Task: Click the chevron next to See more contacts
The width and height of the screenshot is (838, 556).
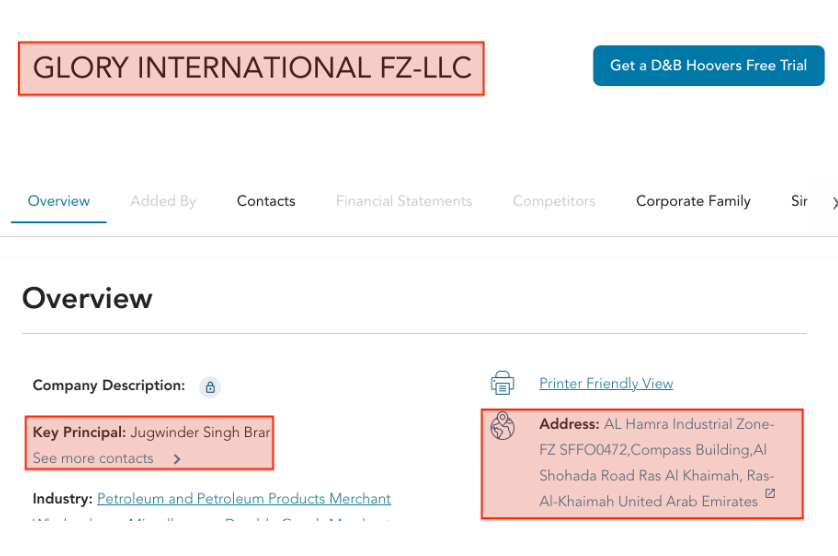Action: (x=177, y=459)
